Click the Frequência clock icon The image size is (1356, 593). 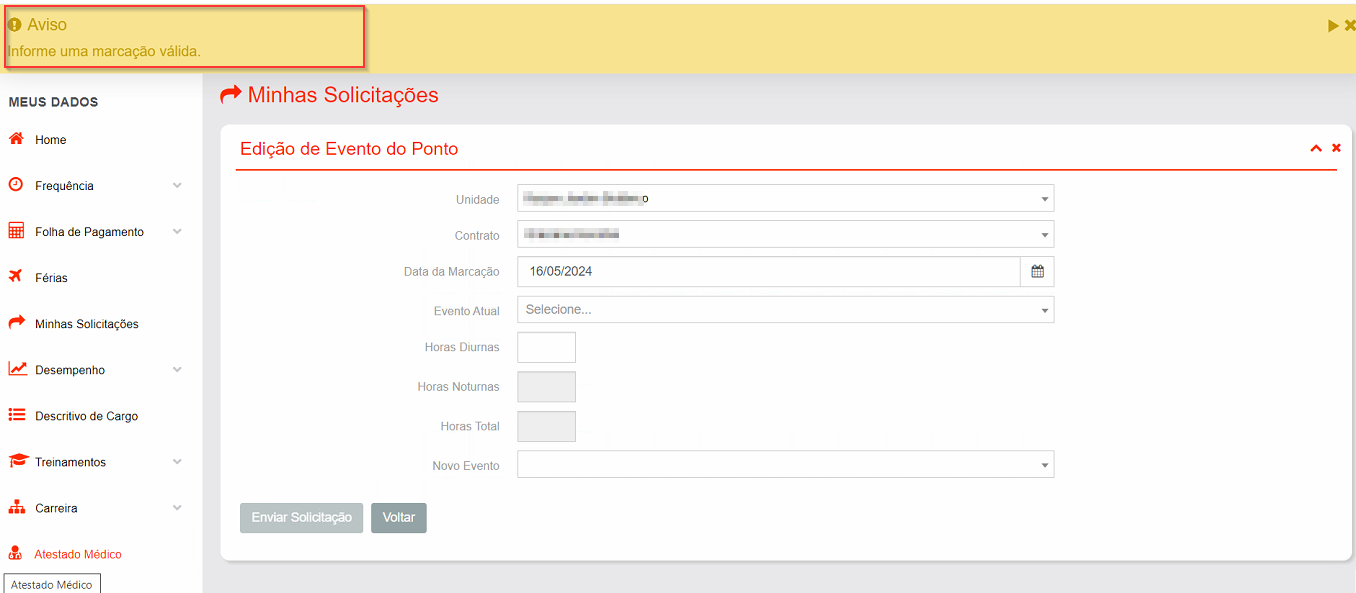pyautogui.click(x=16, y=185)
